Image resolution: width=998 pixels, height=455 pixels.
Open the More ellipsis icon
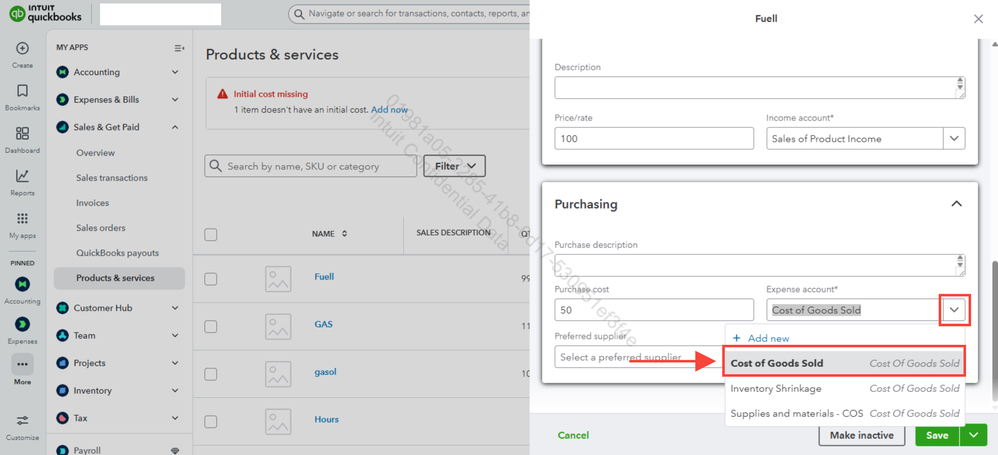[22, 365]
